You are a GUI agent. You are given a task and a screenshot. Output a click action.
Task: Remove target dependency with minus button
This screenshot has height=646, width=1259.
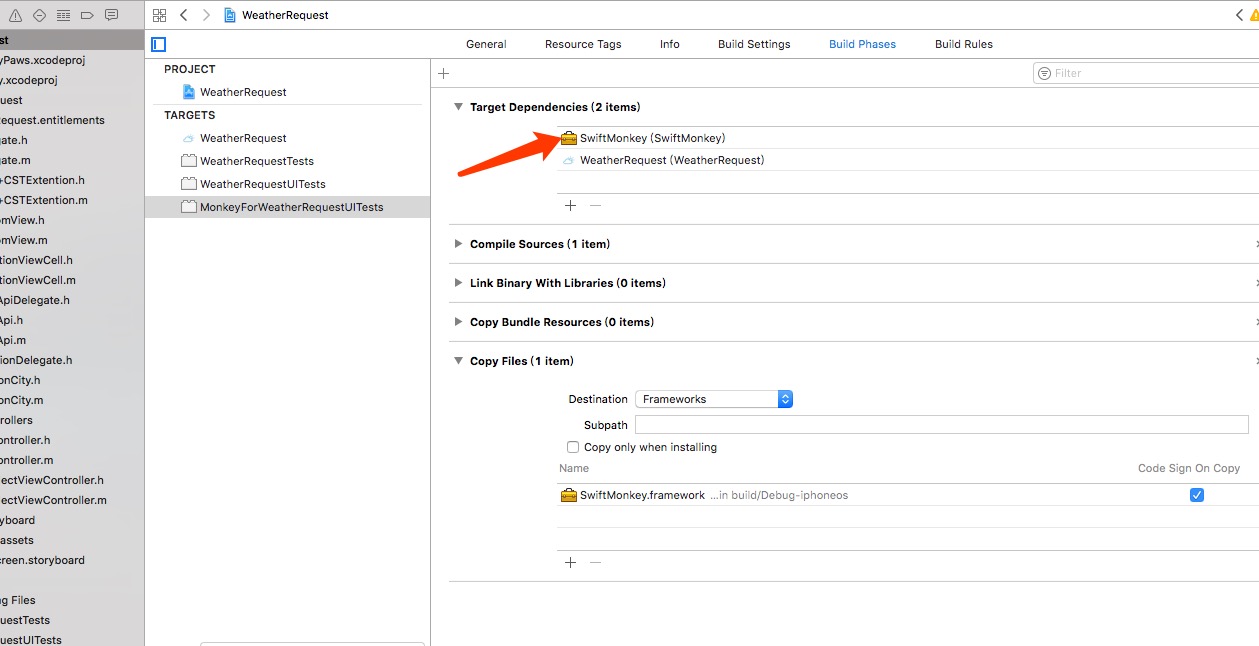[595, 205]
